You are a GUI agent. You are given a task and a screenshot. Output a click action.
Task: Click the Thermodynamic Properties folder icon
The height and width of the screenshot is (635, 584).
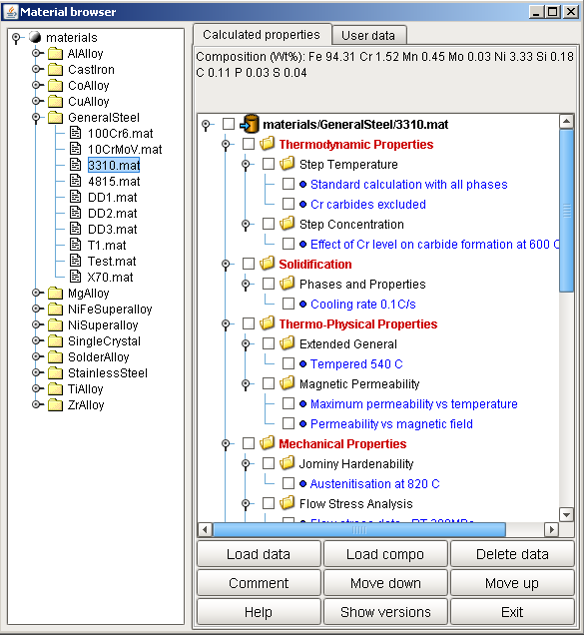267,143
